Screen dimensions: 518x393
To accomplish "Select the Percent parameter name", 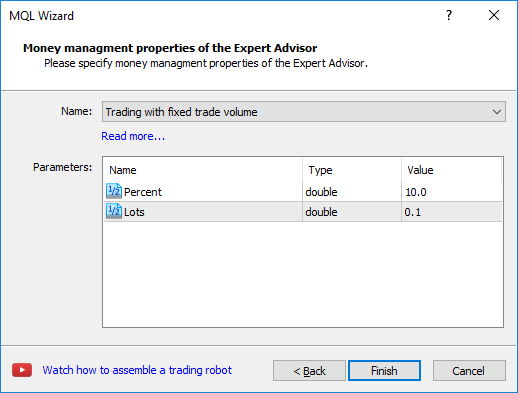I will click(143, 192).
